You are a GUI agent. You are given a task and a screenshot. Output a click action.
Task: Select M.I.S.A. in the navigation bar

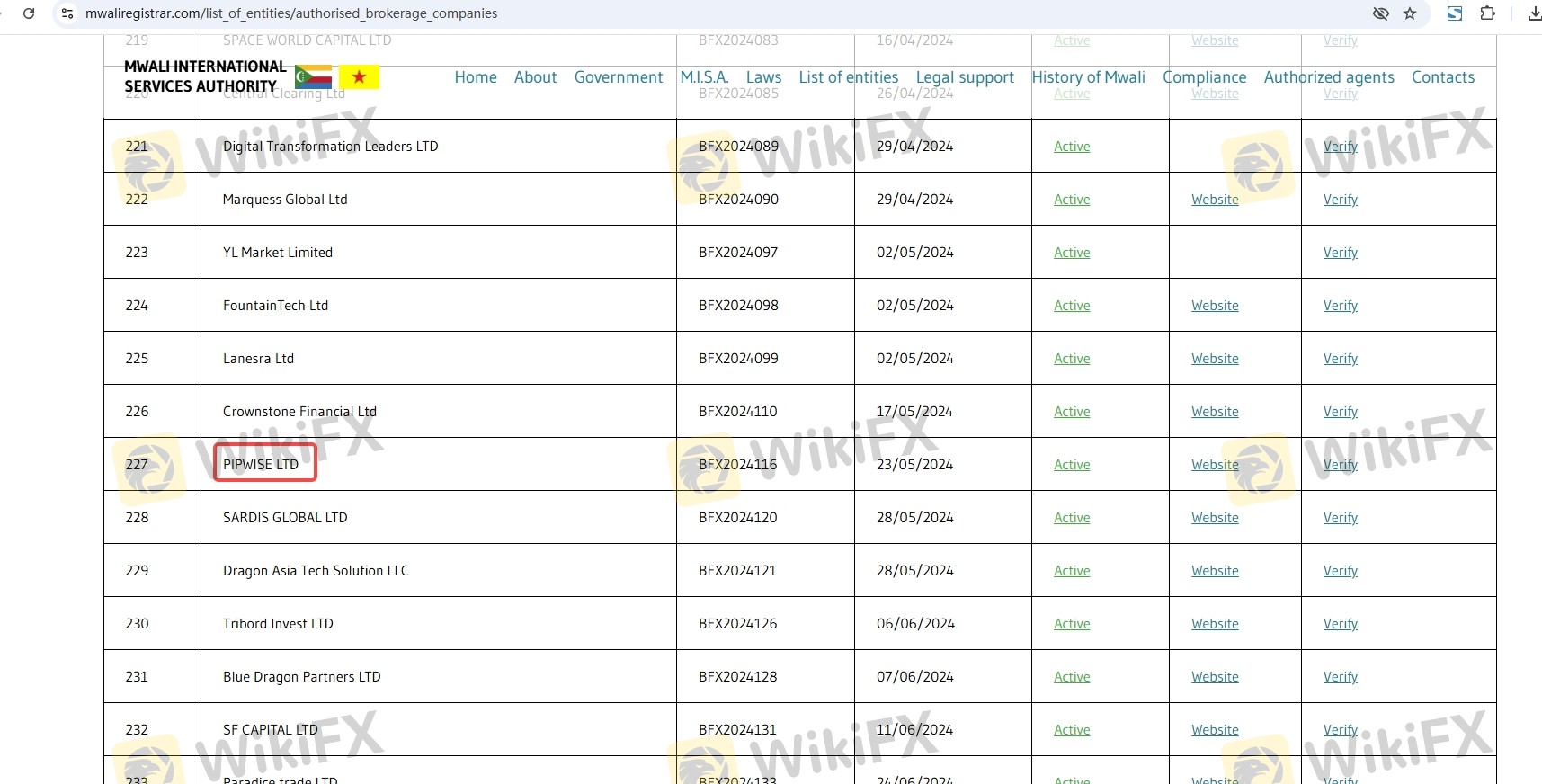(x=704, y=77)
